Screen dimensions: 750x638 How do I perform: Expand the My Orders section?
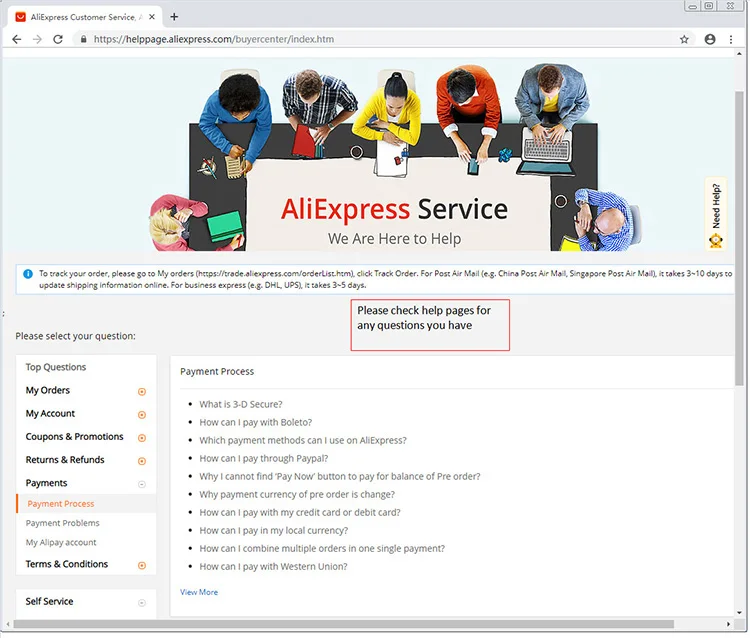pyautogui.click(x=142, y=392)
